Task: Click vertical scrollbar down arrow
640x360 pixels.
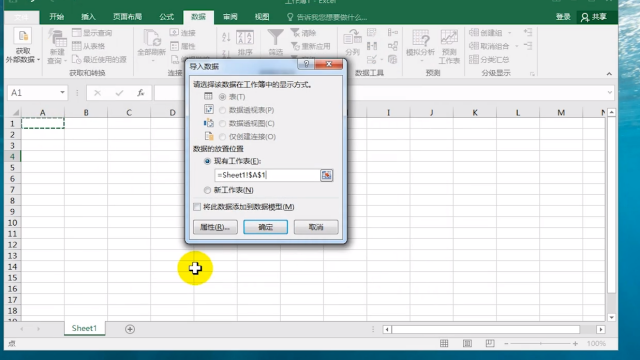Action: tap(611, 318)
